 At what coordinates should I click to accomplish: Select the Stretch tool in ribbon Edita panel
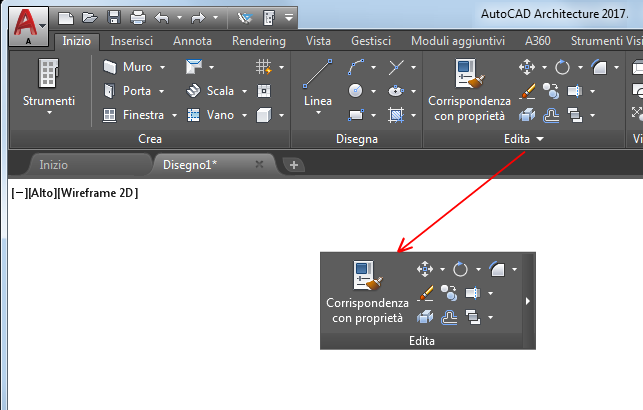coord(575,91)
